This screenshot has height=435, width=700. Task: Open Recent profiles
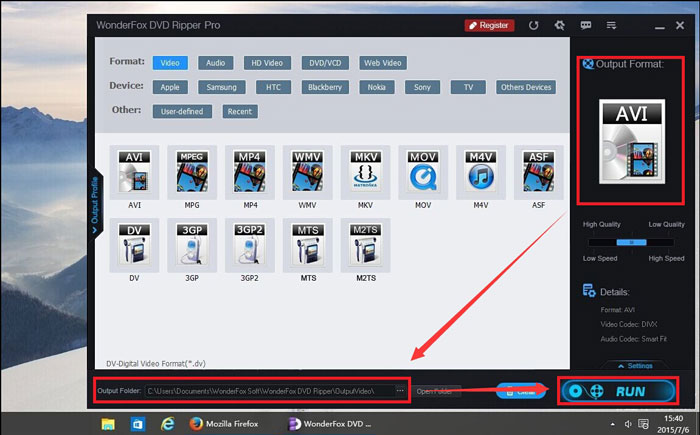coord(240,111)
